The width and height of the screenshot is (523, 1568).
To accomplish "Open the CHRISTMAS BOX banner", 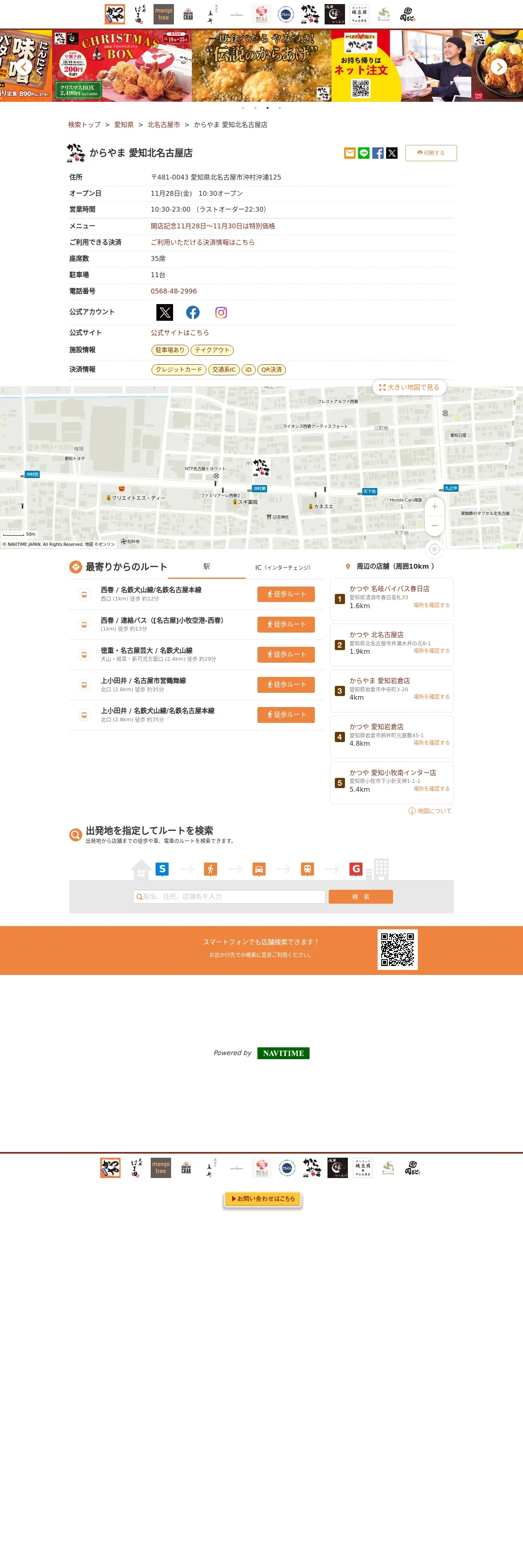I will point(122,66).
